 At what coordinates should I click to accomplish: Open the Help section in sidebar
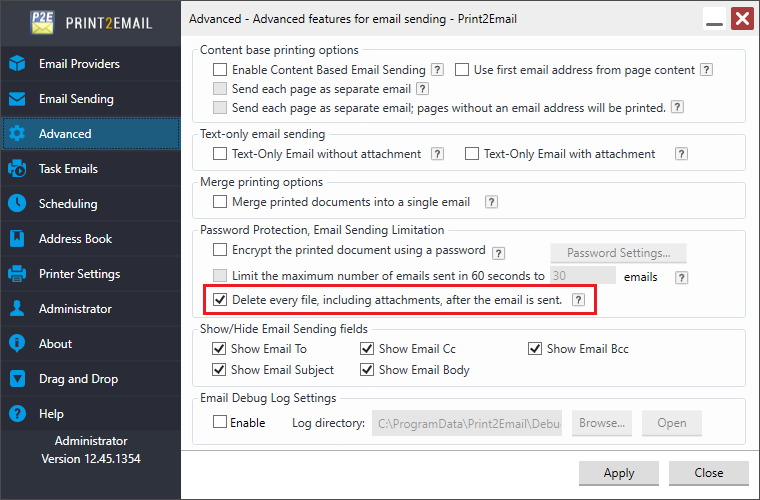tap(51, 414)
